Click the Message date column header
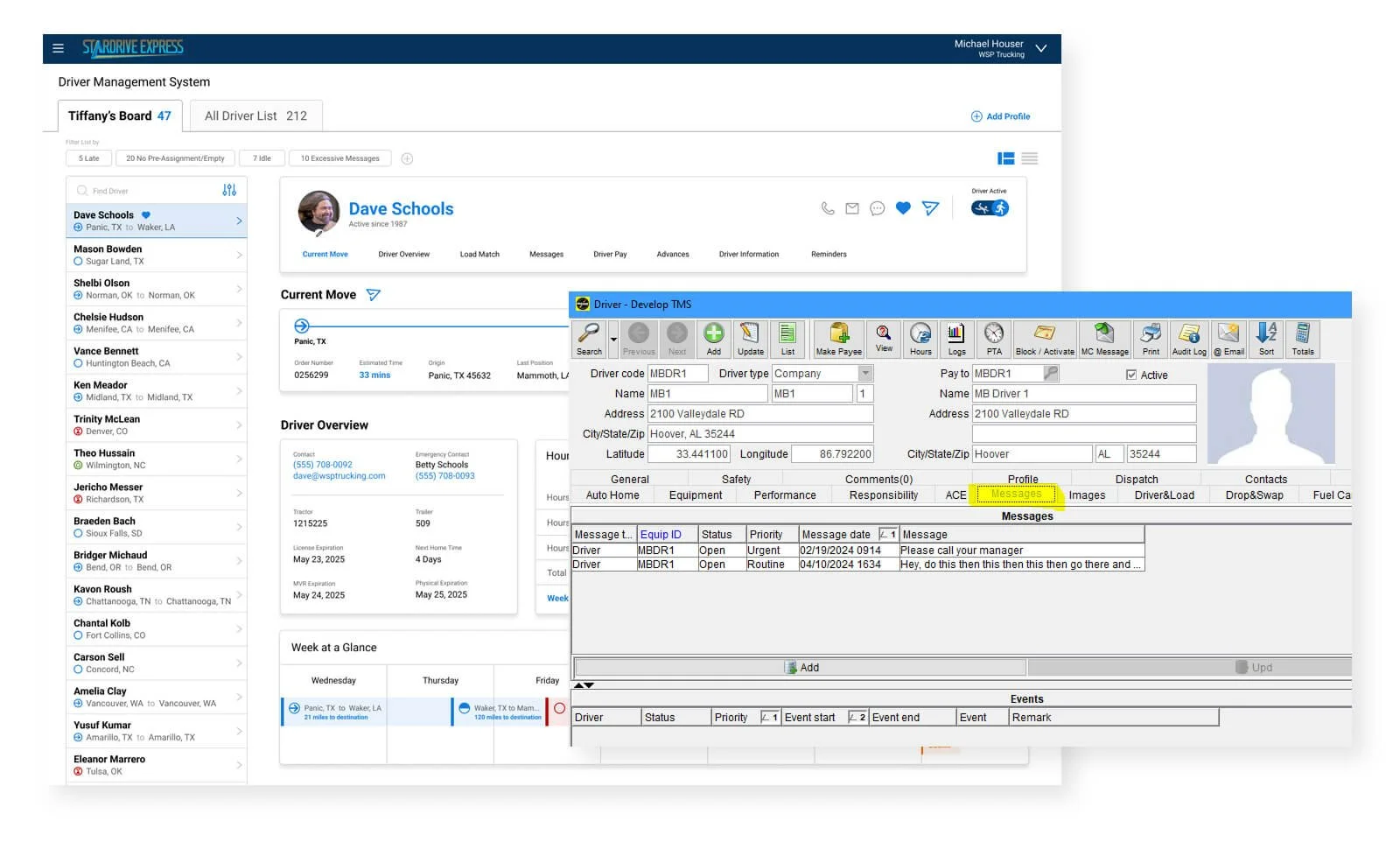The height and width of the screenshot is (842, 1400). click(x=849, y=534)
